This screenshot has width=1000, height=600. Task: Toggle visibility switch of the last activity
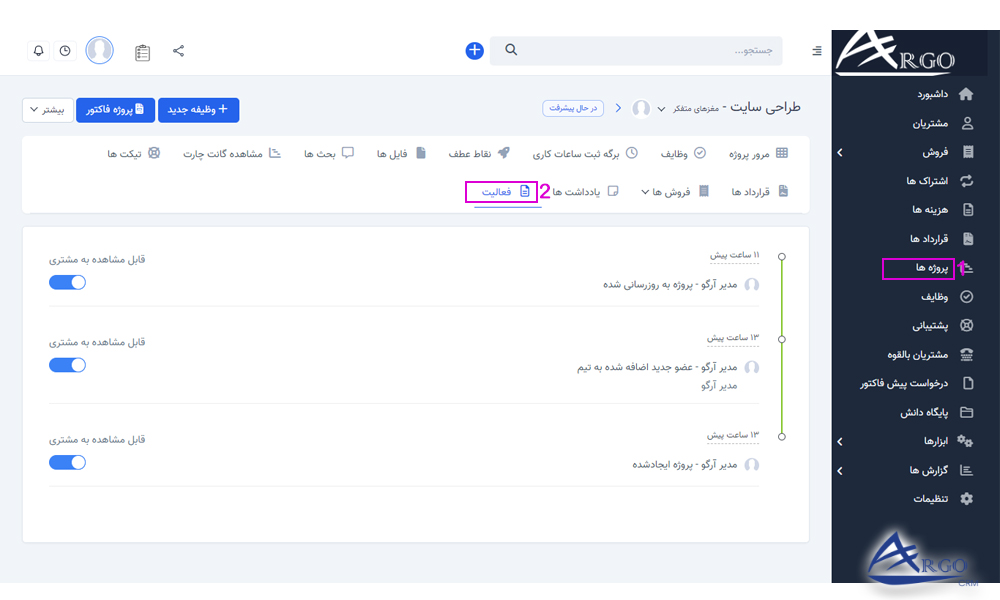tap(67, 461)
